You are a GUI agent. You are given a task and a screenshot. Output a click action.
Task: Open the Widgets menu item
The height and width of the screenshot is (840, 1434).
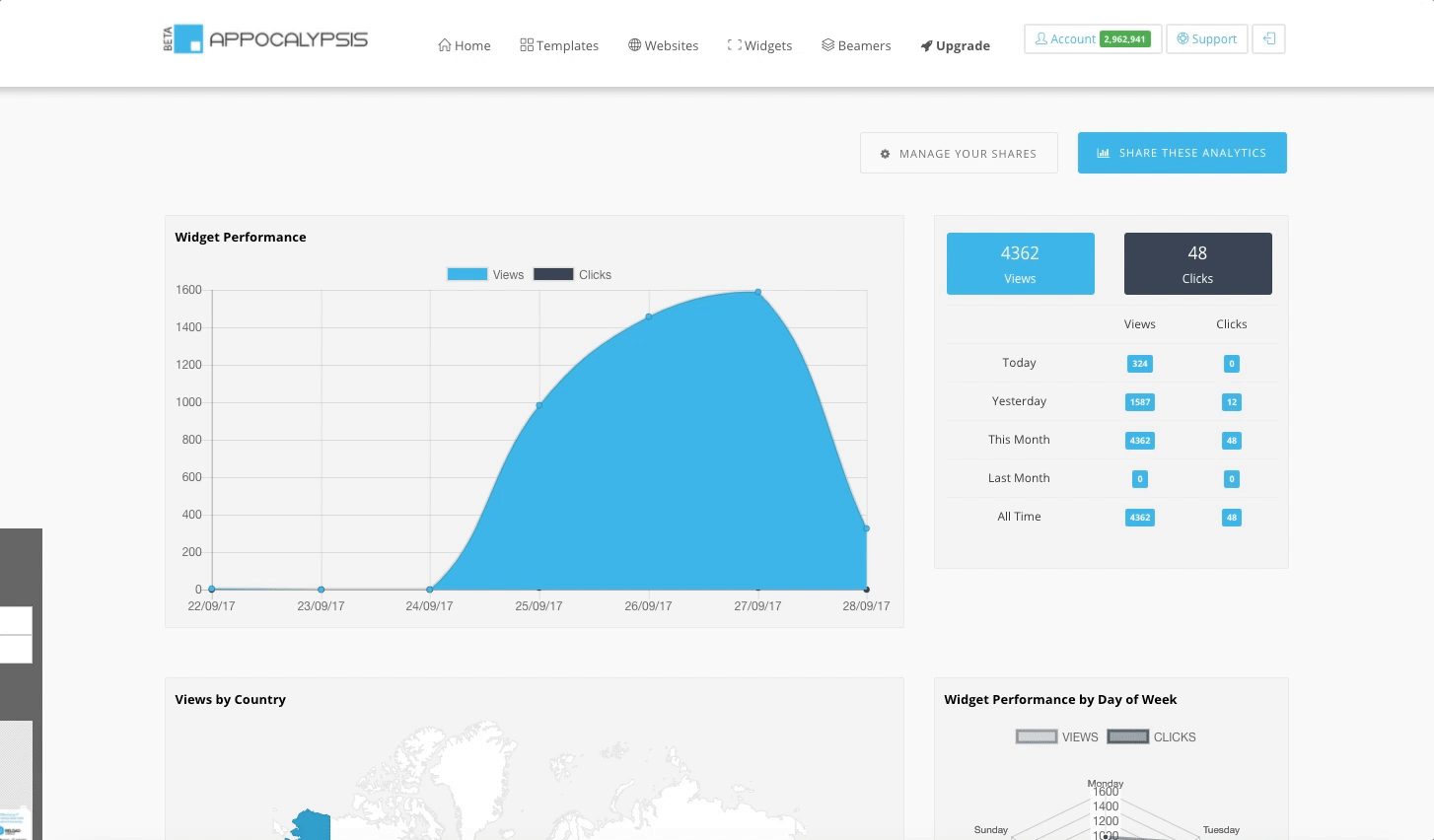[x=759, y=45]
